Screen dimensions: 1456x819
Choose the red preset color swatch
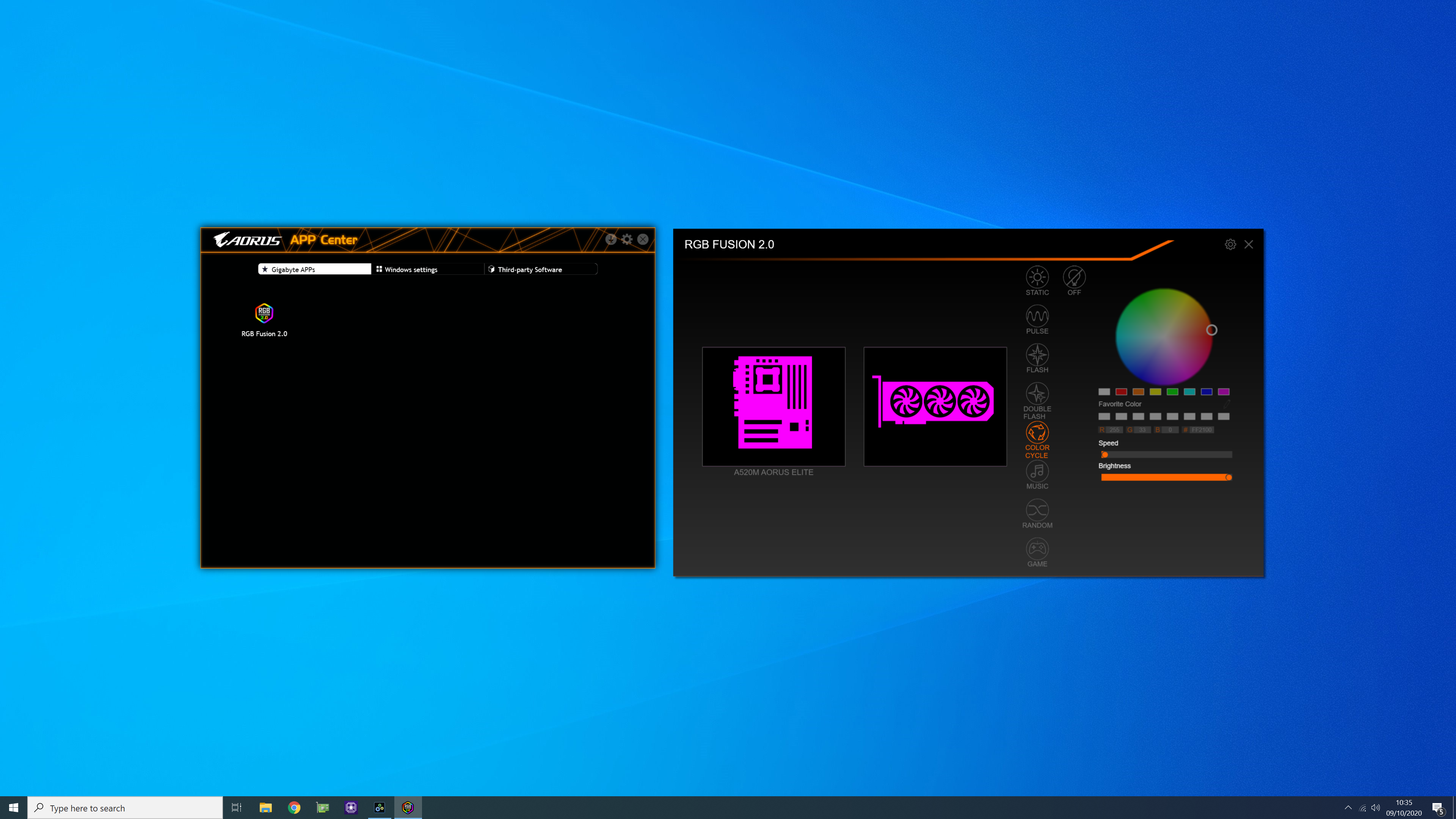click(1121, 392)
